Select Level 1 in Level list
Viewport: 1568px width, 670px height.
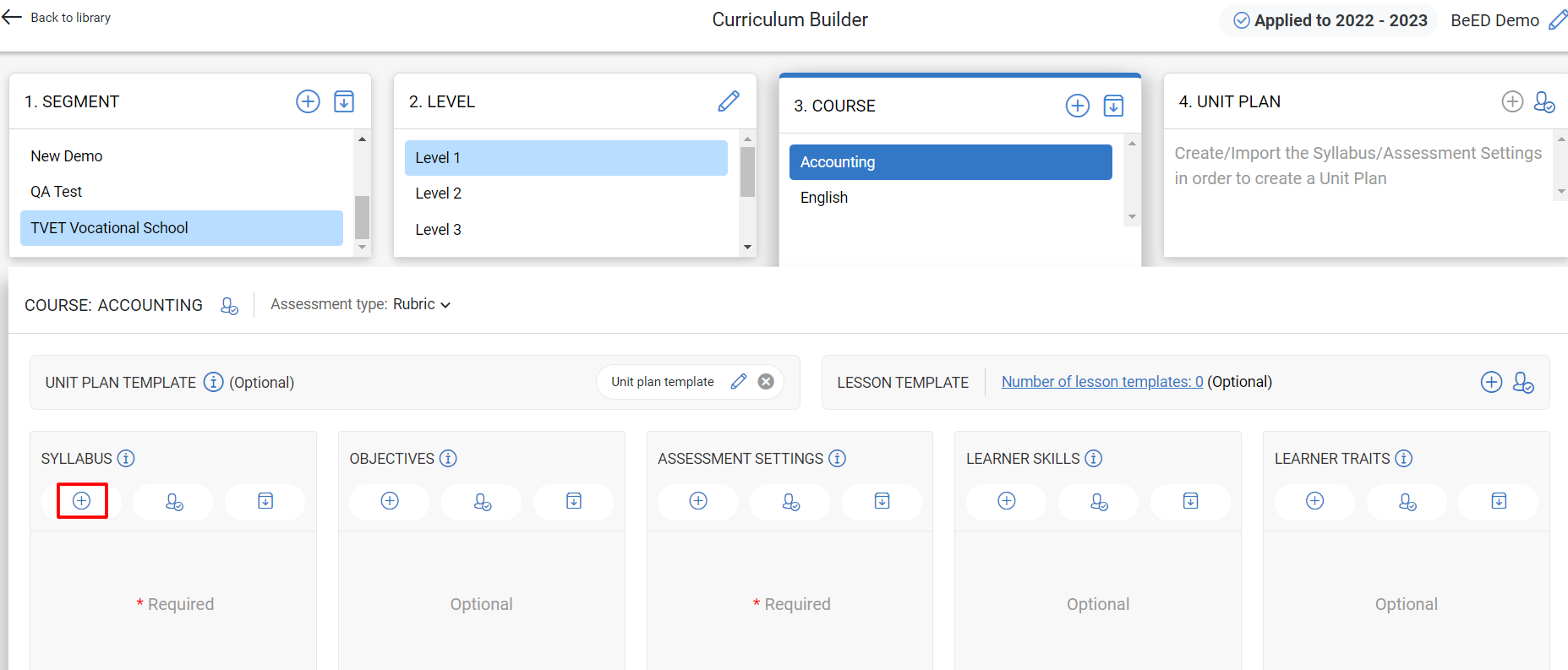tap(566, 158)
